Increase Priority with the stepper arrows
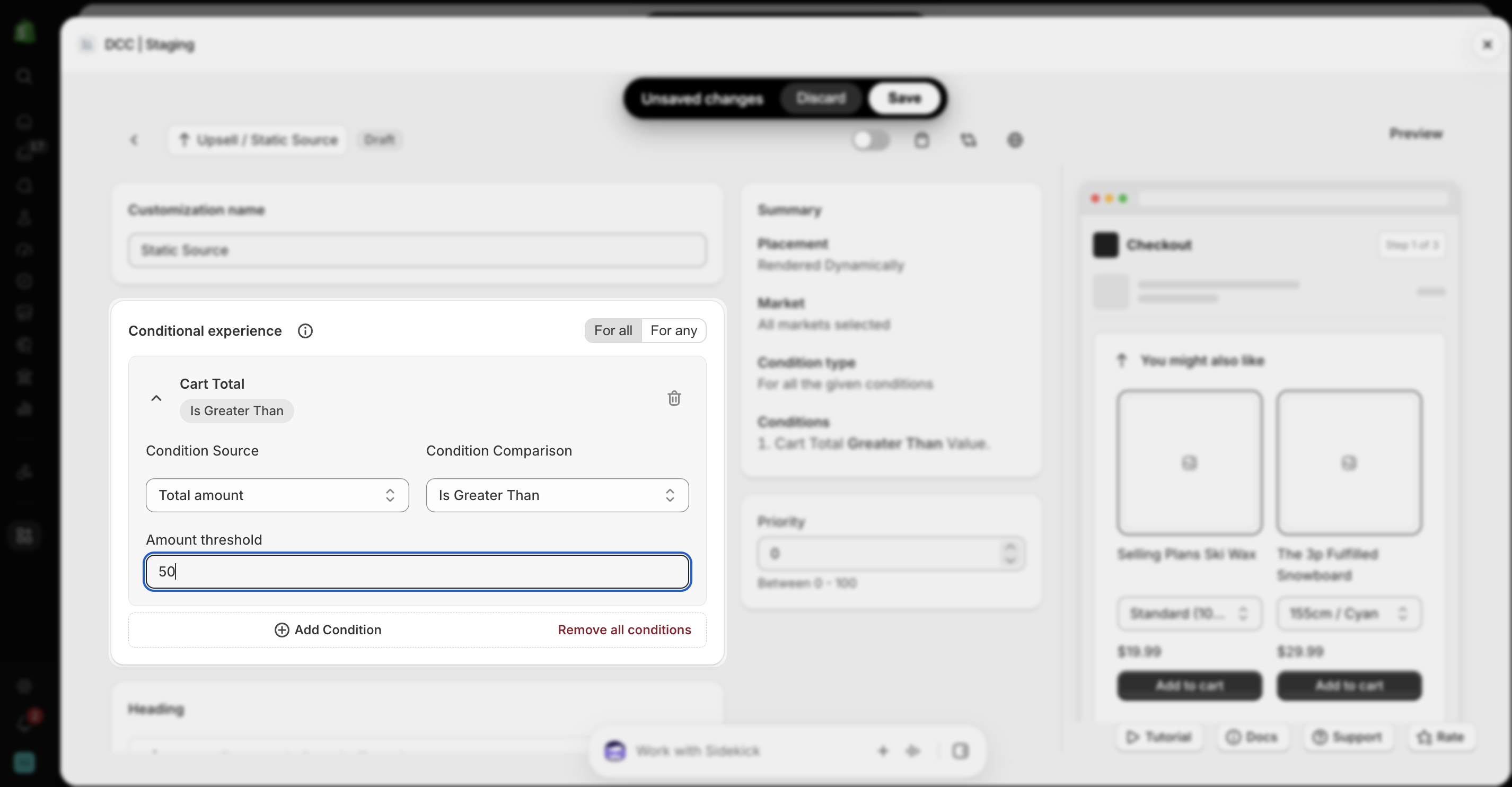The image size is (1512, 787). pyautogui.click(x=1009, y=547)
